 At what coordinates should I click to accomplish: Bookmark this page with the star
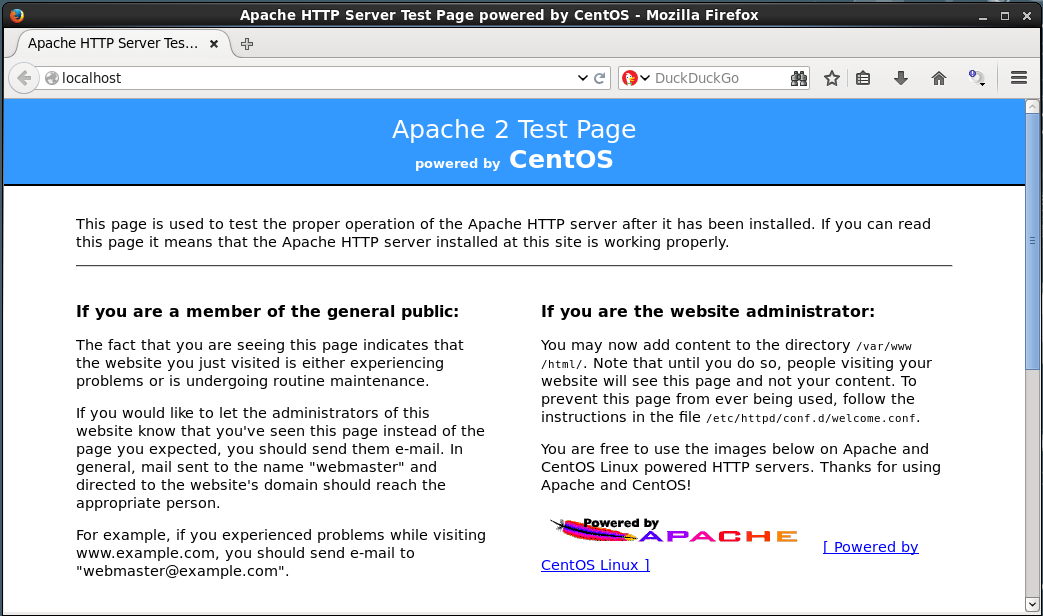tap(831, 78)
